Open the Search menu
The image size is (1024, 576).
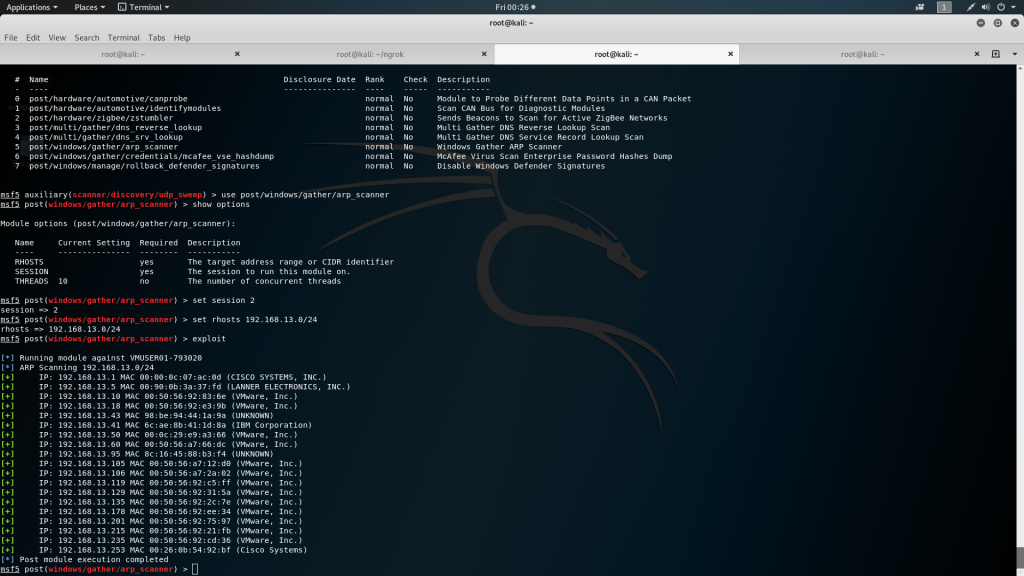tap(86, 38)
